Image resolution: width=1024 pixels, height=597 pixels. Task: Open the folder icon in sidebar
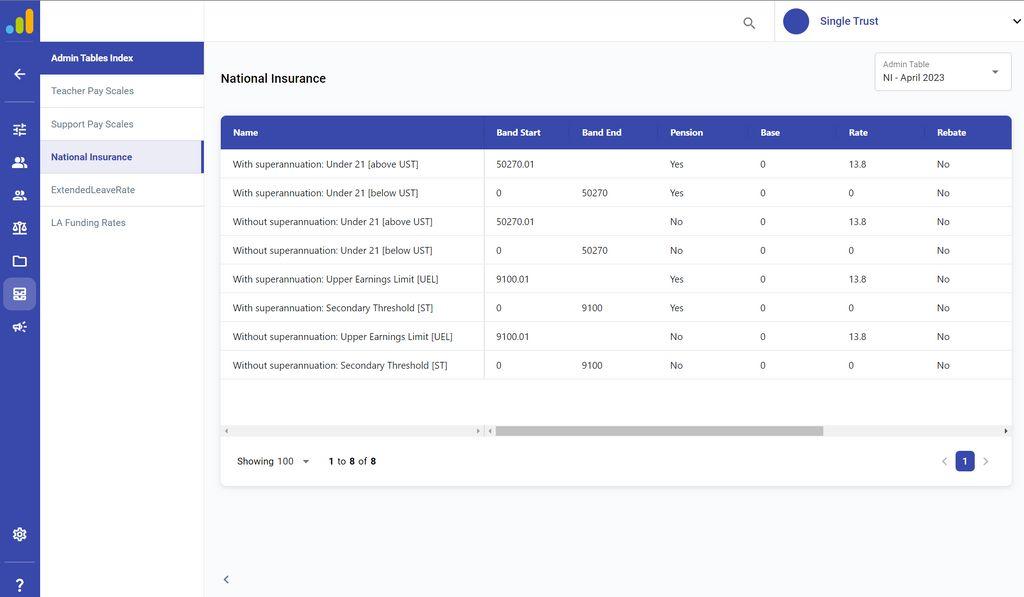coord(20,261)
